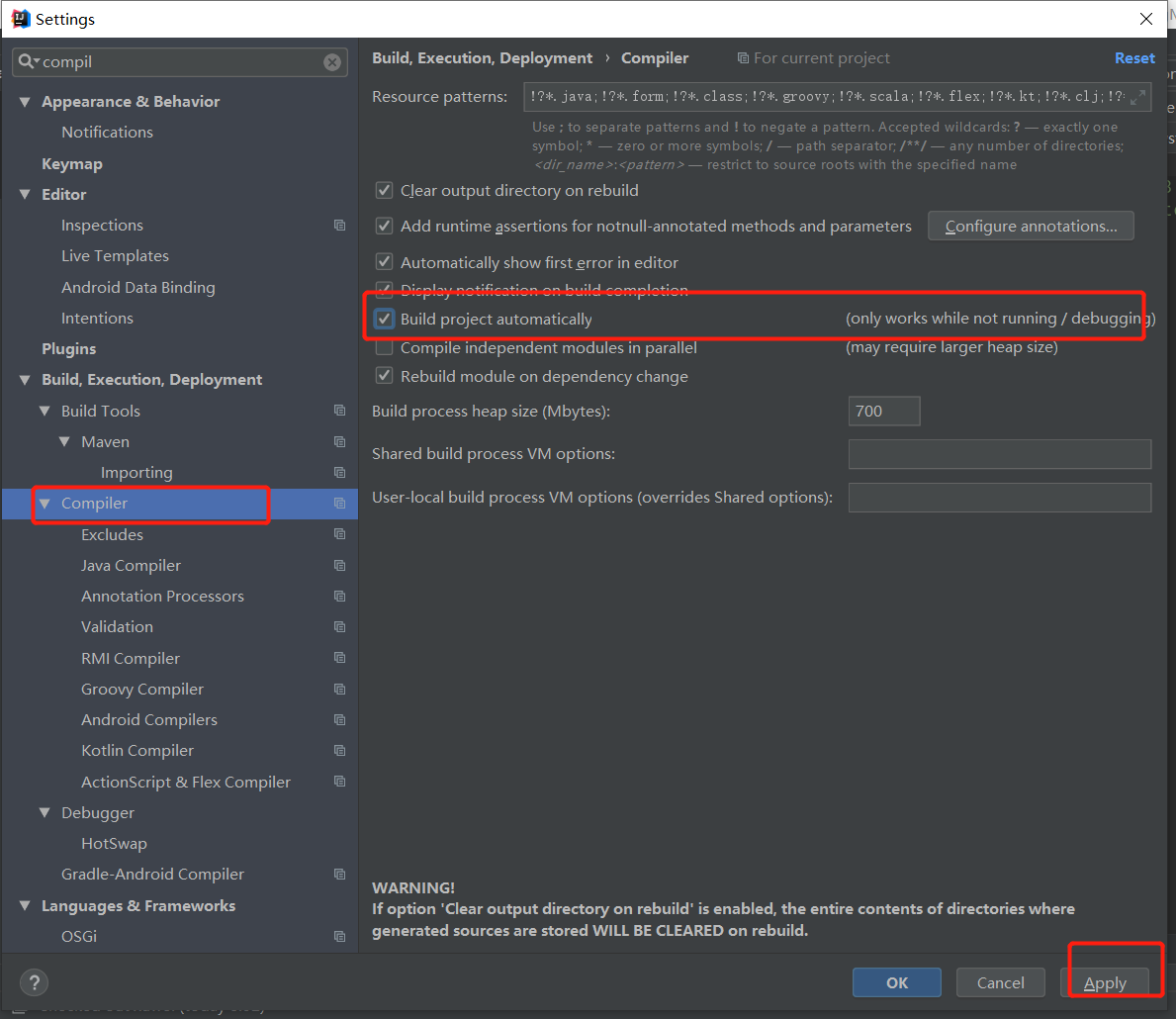Toggle Add runtime assertions for notnull-annotated methods
Screen dimensions: 1176x1019
(x=384, y=226)
